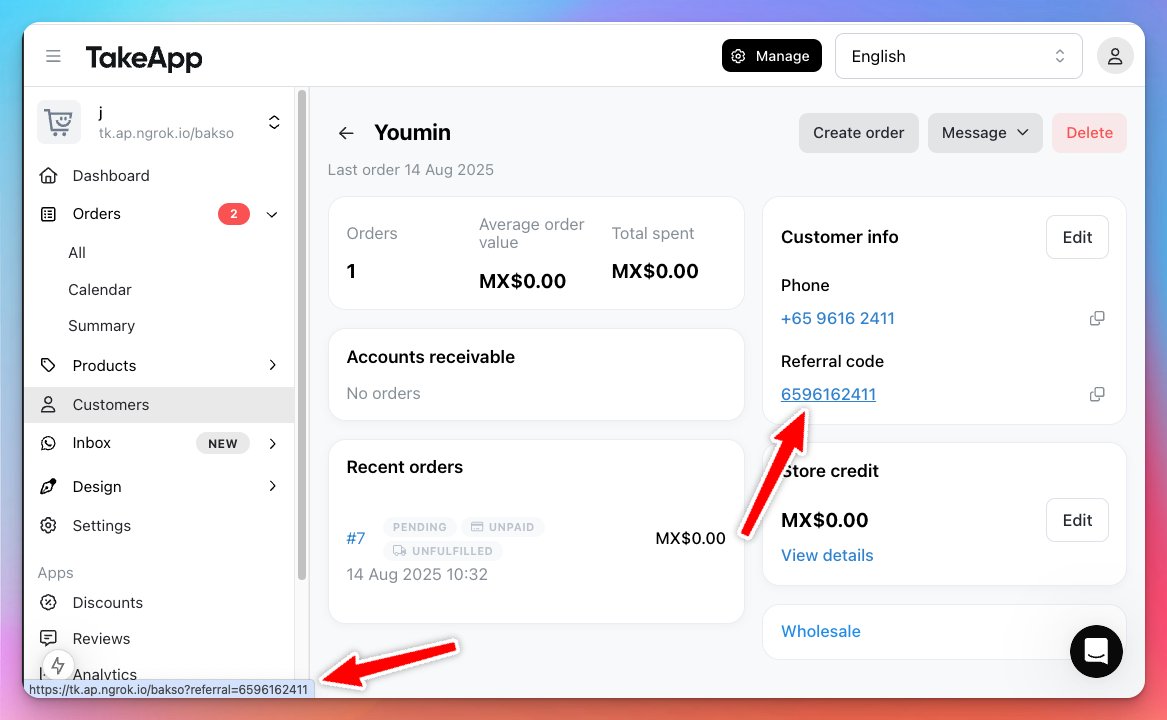Copy the referral code with copy icon
This screenshot has width=1167, height=720.
pos(1097,395)
